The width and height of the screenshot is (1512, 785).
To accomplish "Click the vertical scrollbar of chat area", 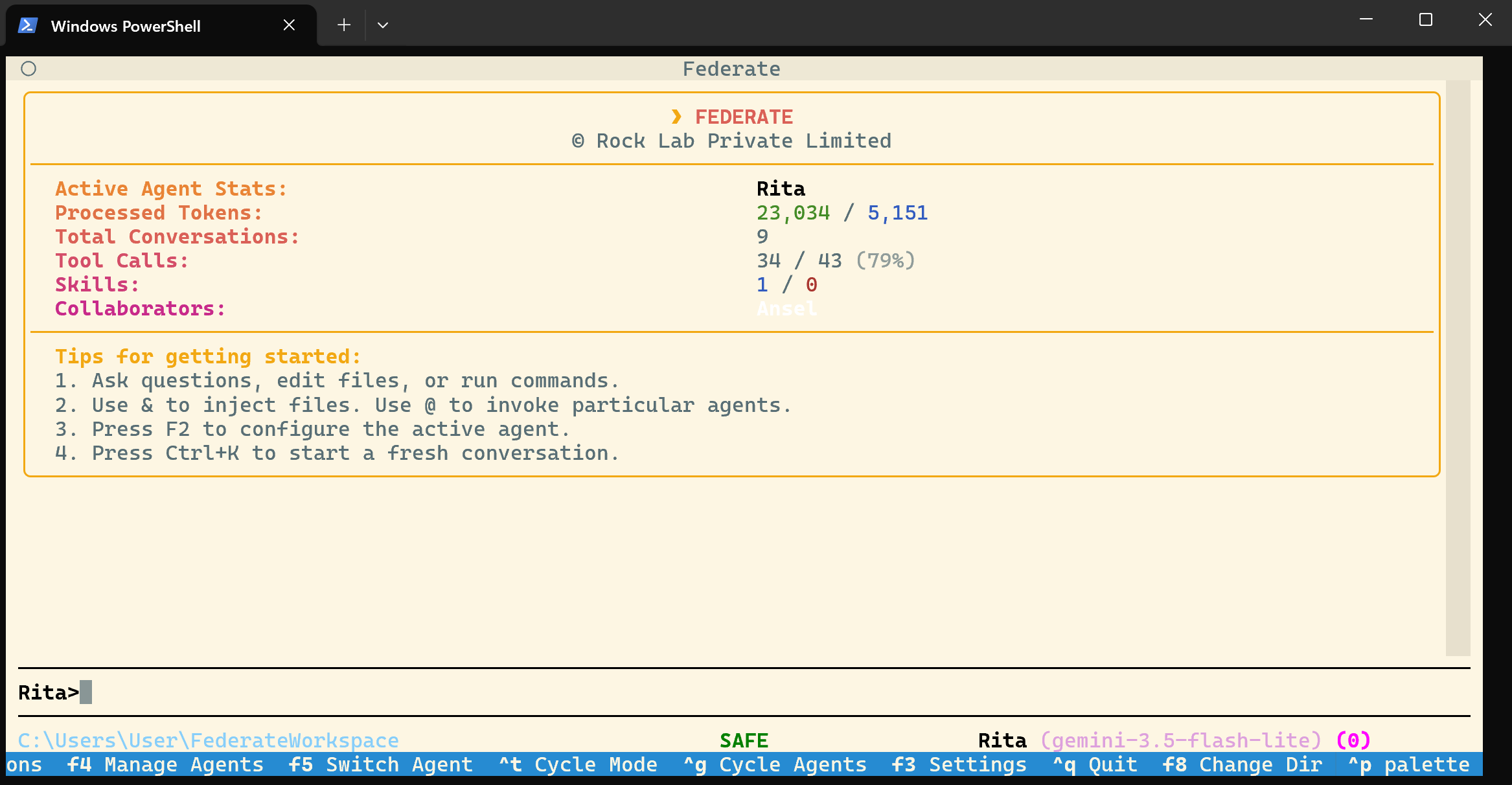I will click(x=1458, y=368).
